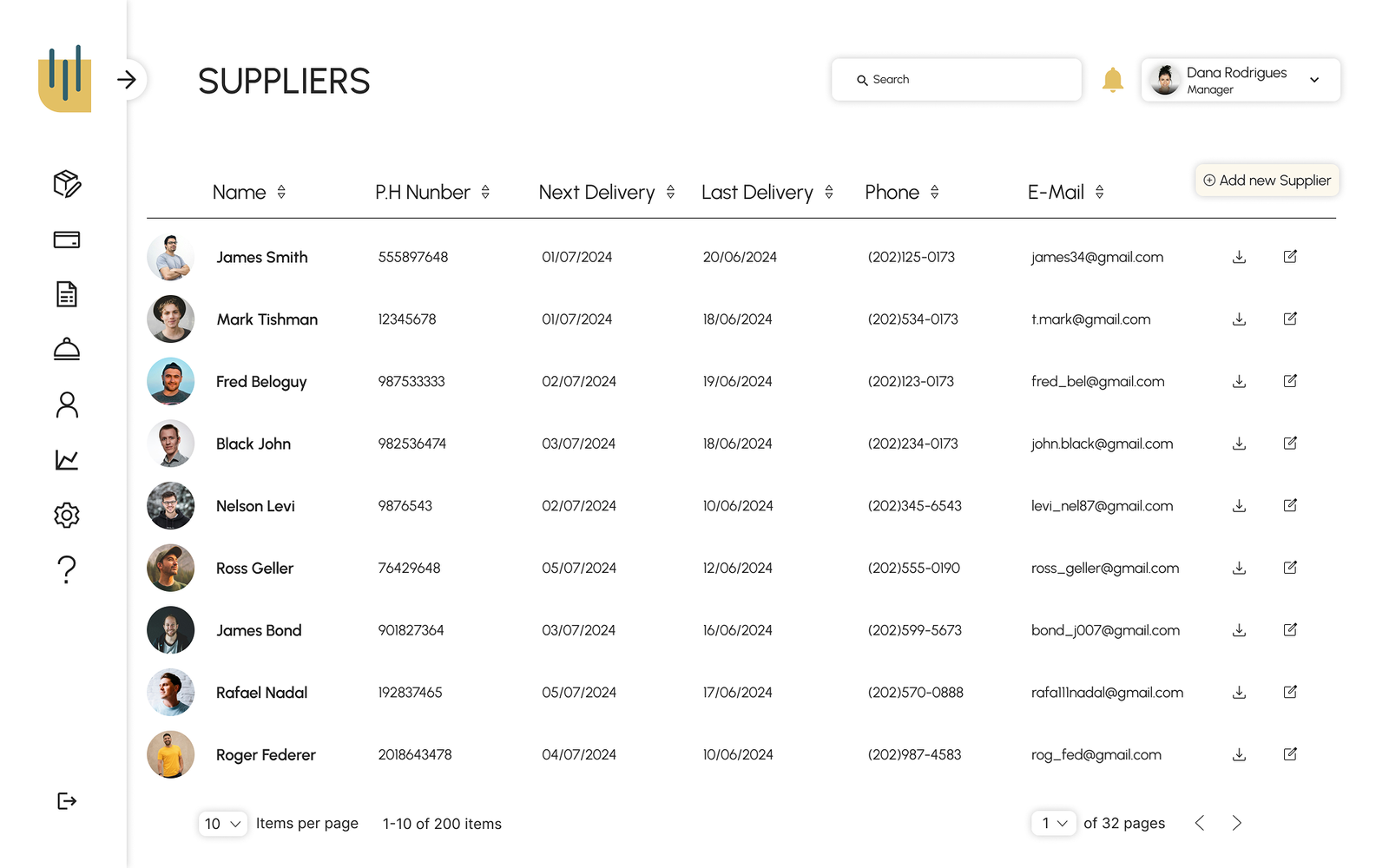Sort by E-Mail column
The height and width of the screenshot is (868, 1389).
1099,193
